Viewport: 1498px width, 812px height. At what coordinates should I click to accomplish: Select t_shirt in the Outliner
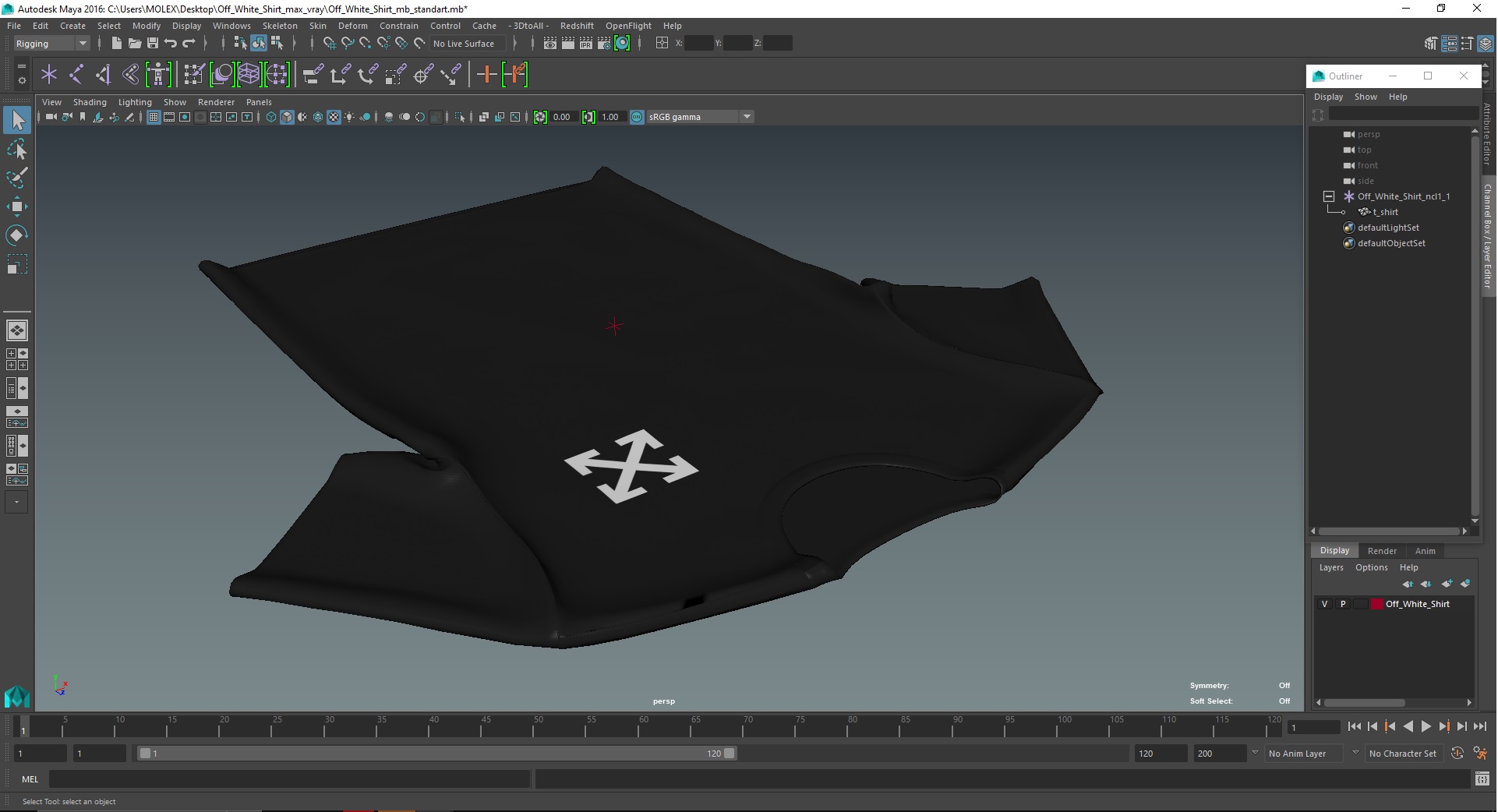pyautogui.click(x=1386, y=212)
